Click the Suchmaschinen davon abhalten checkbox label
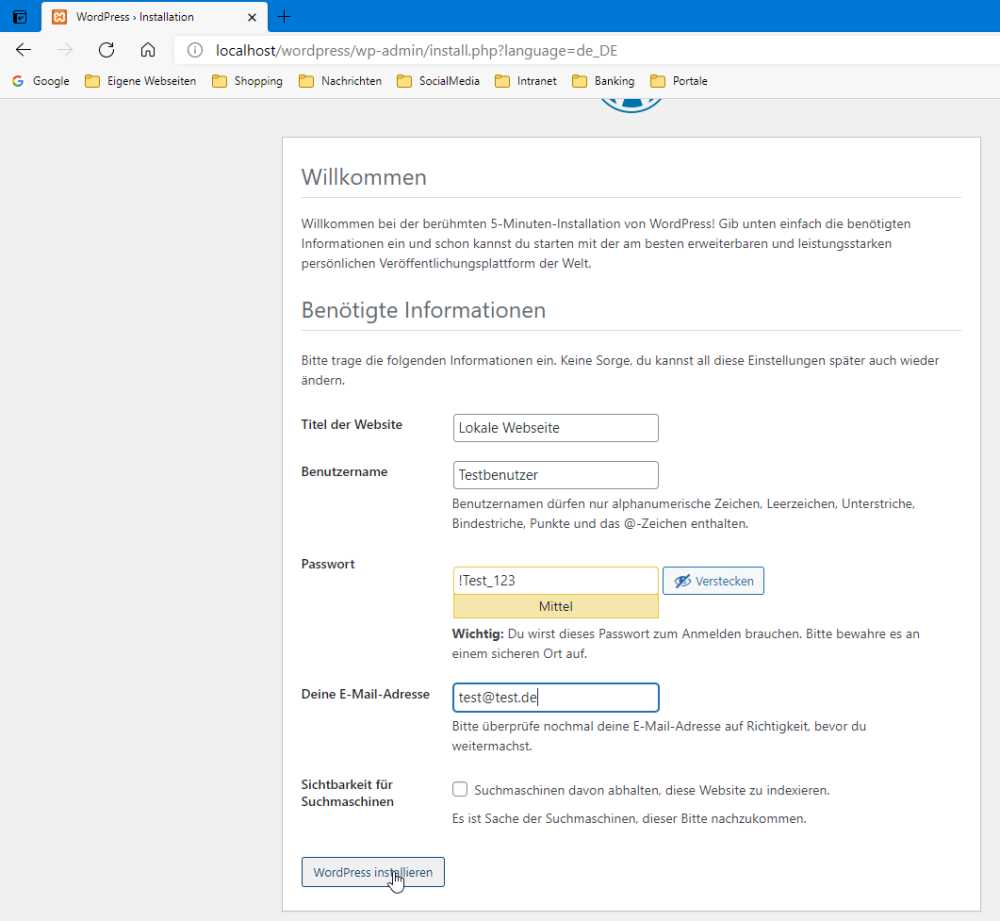Image resolution: width=1000 pixels, height=921 pixels. [x=652, y=790]
